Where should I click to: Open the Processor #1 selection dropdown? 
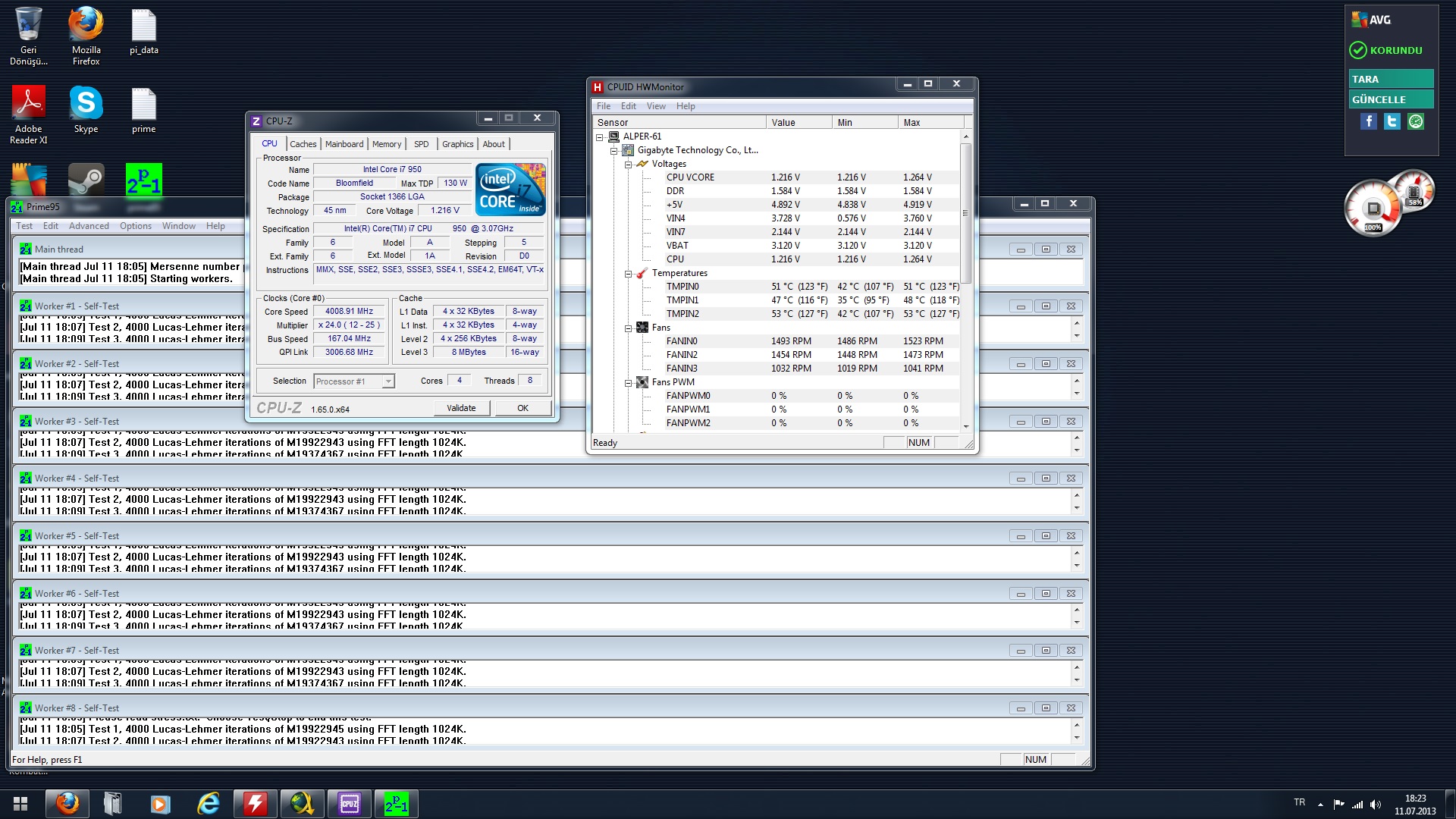tap(354, 381)
